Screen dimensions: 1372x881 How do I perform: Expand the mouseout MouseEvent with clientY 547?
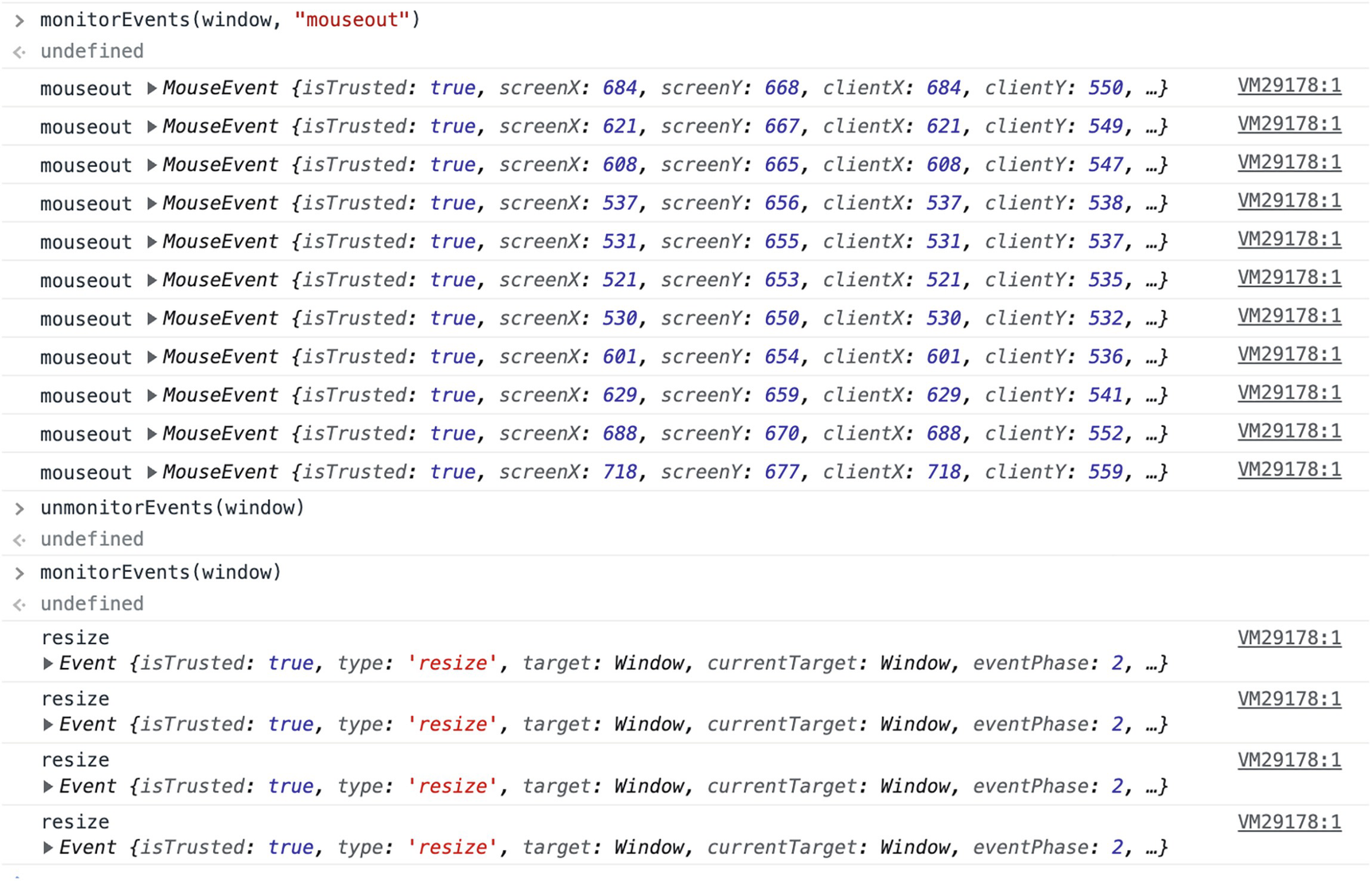pos(152,165)
